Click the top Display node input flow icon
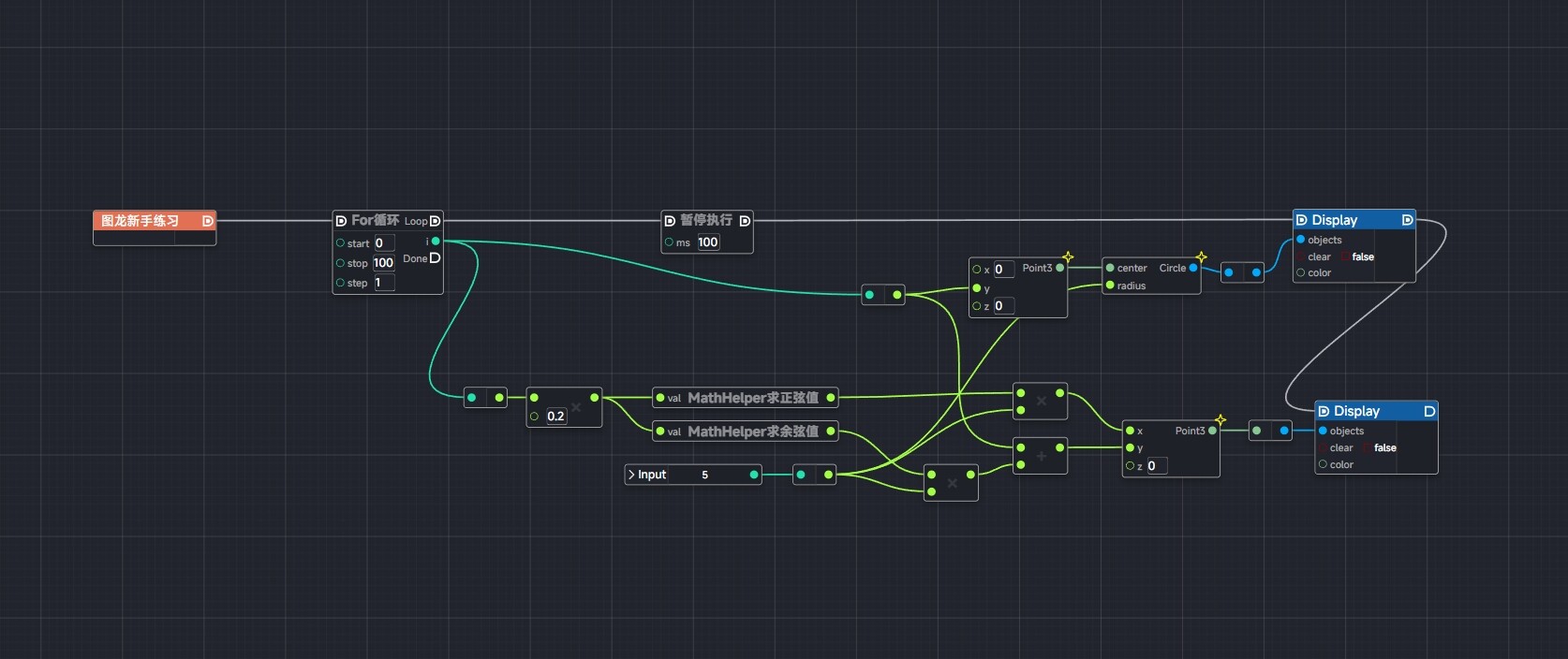 (1301, 220)
